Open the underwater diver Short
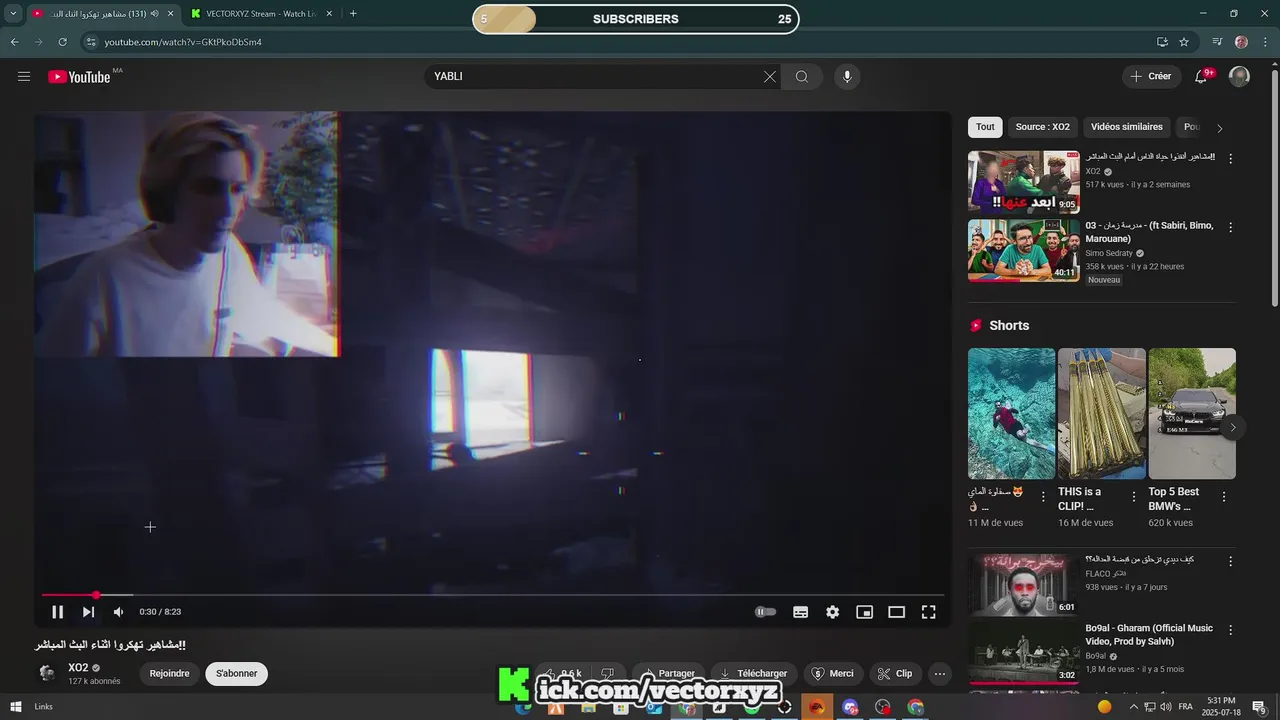The width and height of the screenshot is (1280, 720). tap(1011, 413)
